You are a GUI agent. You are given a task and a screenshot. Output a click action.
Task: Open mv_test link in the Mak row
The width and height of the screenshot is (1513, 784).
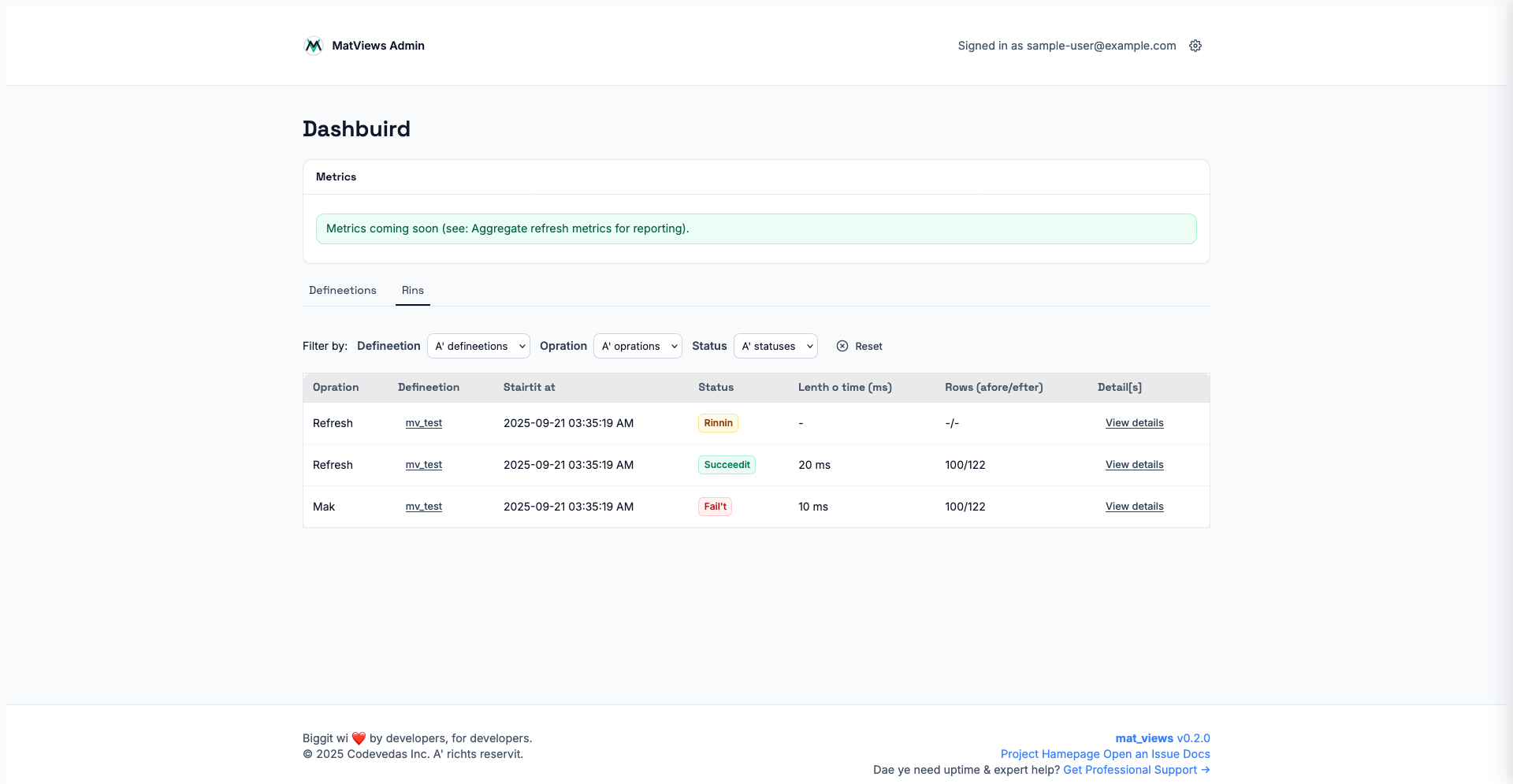click(x=423, y=507)
